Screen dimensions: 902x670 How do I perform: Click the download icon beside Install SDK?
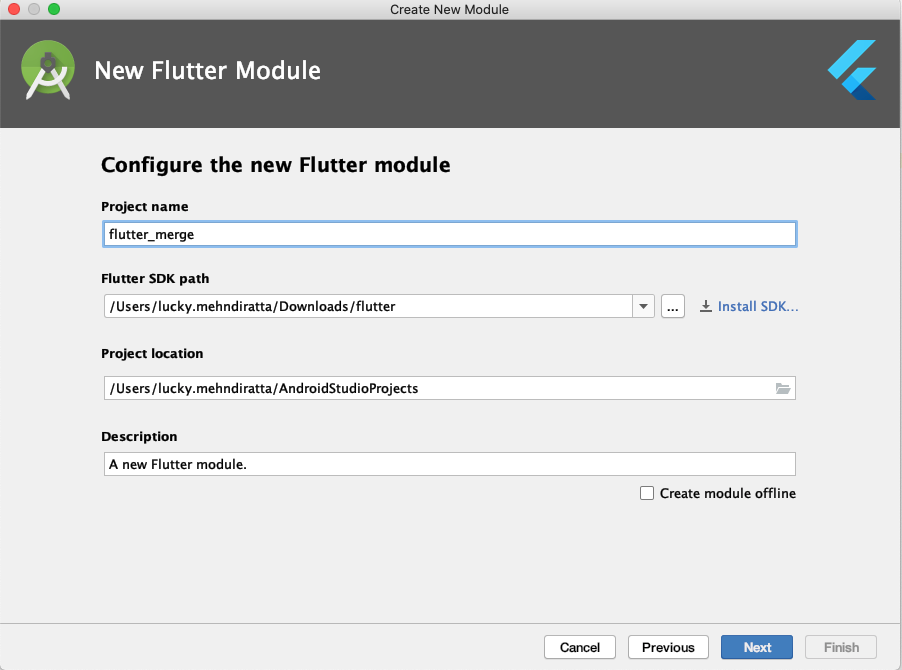[705, 306]
